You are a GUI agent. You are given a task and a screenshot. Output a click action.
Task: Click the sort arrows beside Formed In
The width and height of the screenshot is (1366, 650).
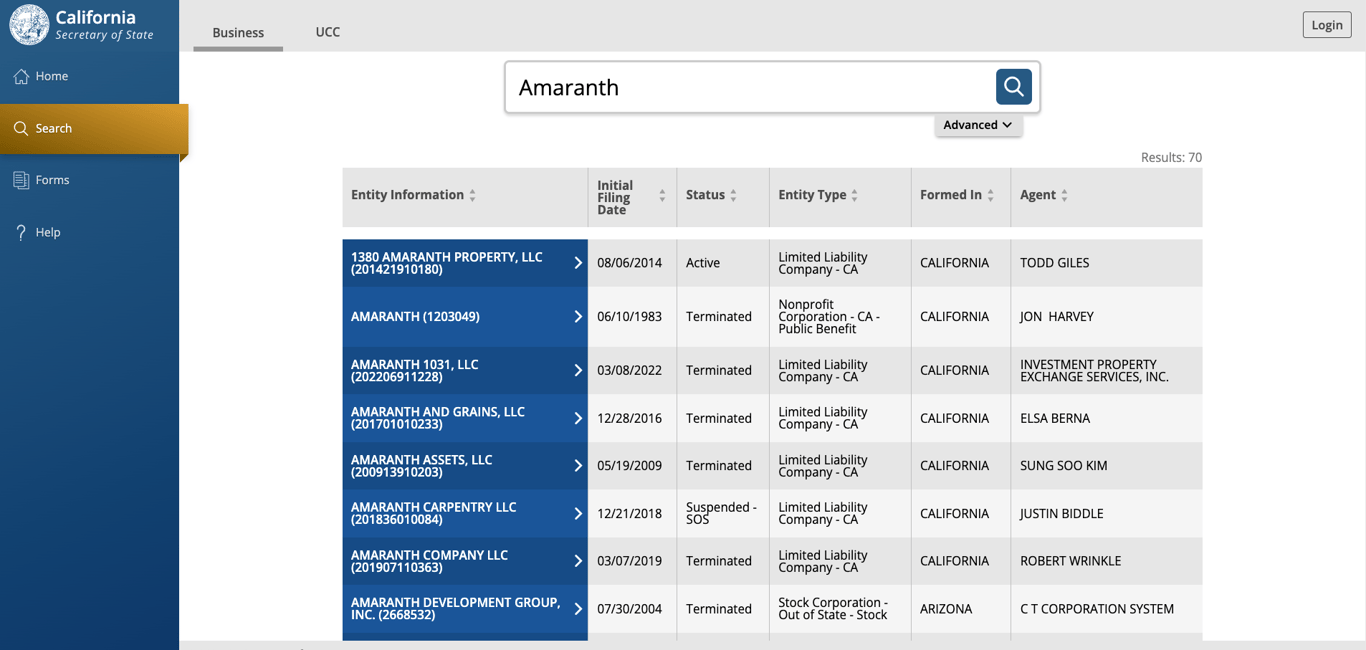coord(989,195)
